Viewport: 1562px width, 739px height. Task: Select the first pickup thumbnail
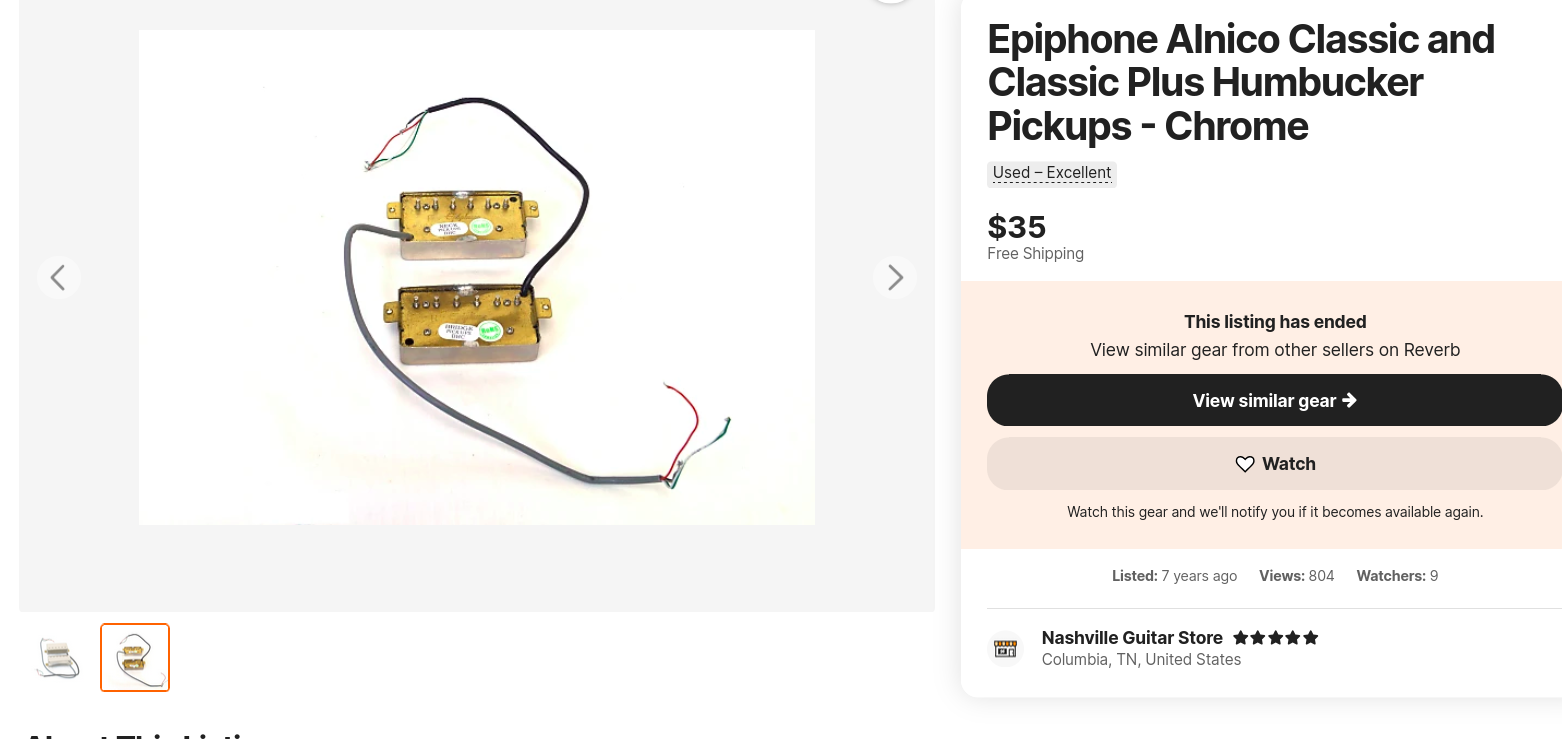[x=59, y=658]
